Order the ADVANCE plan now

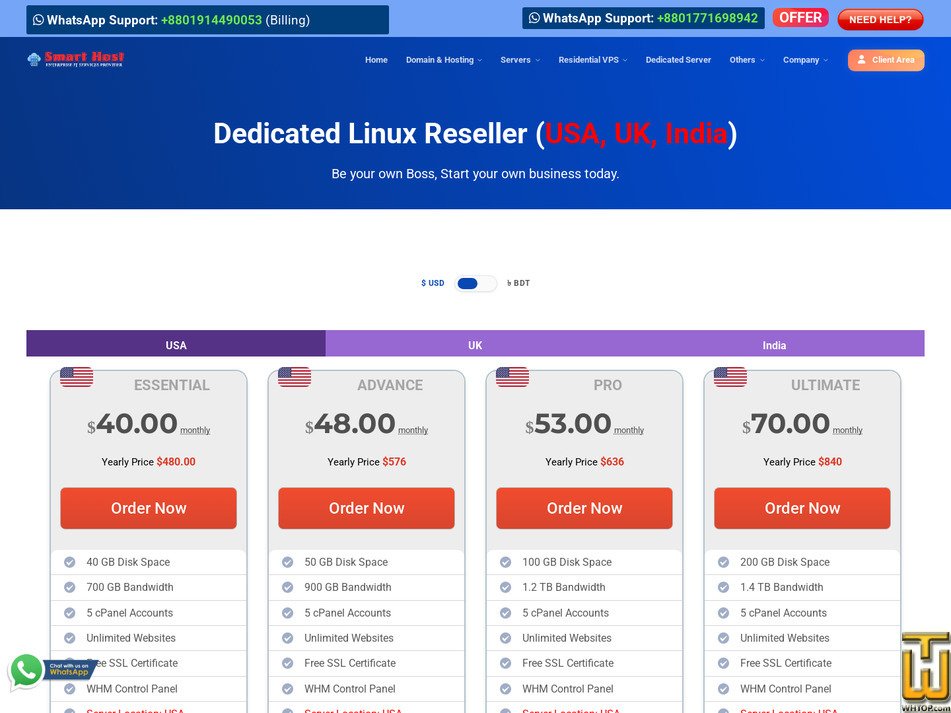tap(366, 508)
